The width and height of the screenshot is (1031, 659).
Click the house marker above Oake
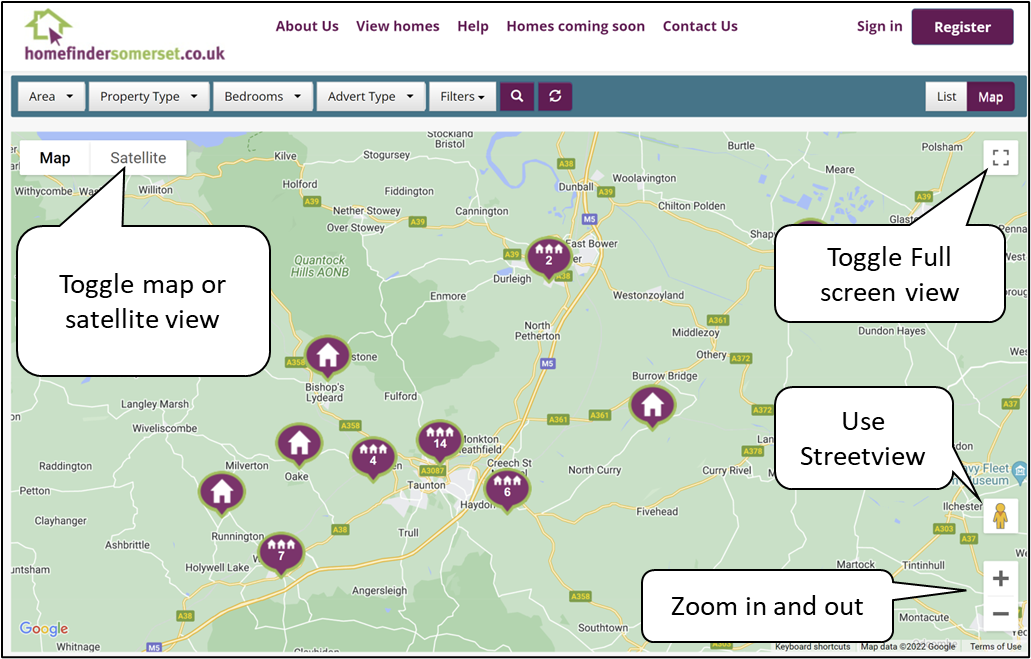coord(299,443)
